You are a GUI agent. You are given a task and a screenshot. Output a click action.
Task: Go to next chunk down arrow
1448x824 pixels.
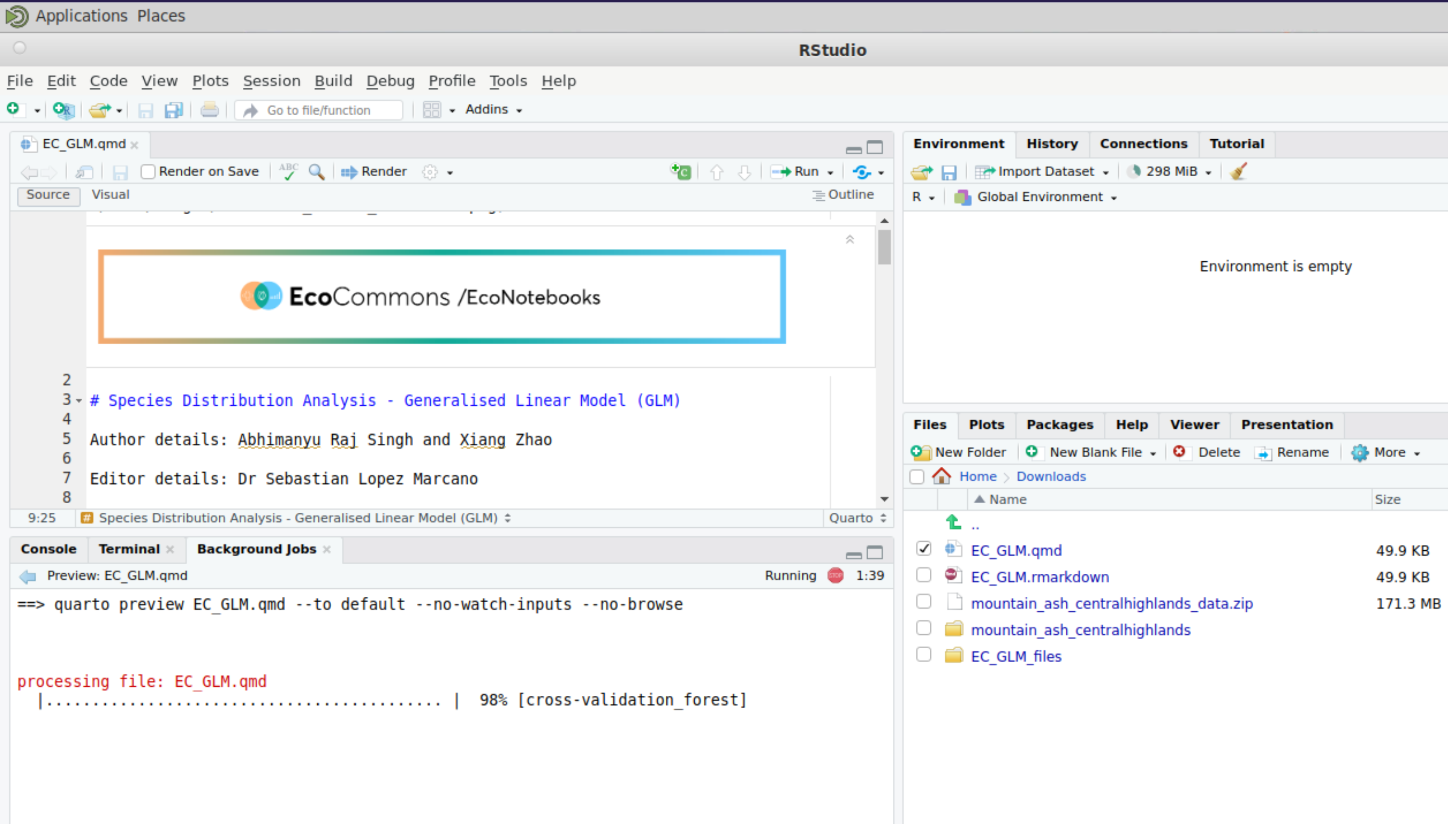pos(744,172)
